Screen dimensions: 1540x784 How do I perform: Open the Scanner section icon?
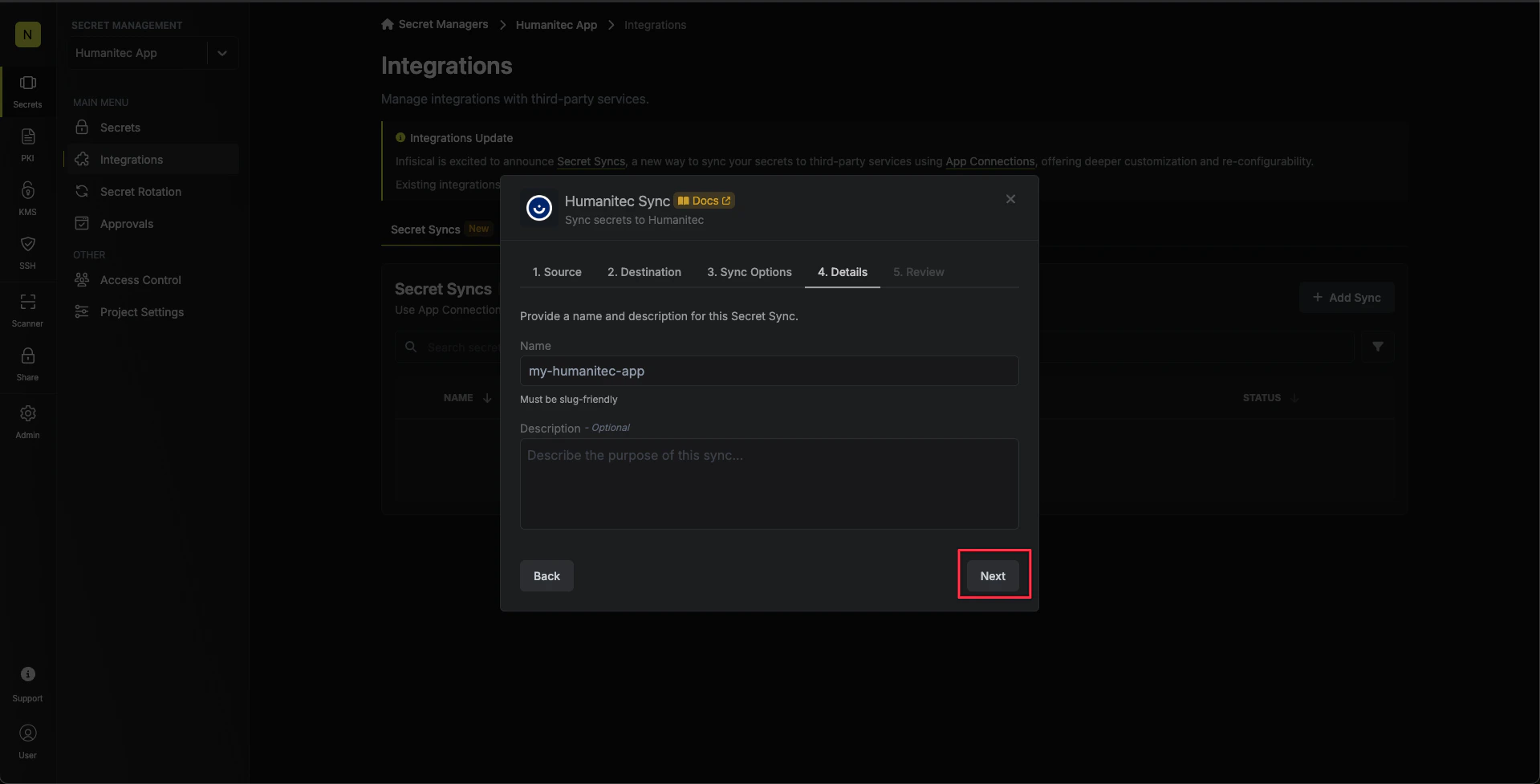click(27, 311)
